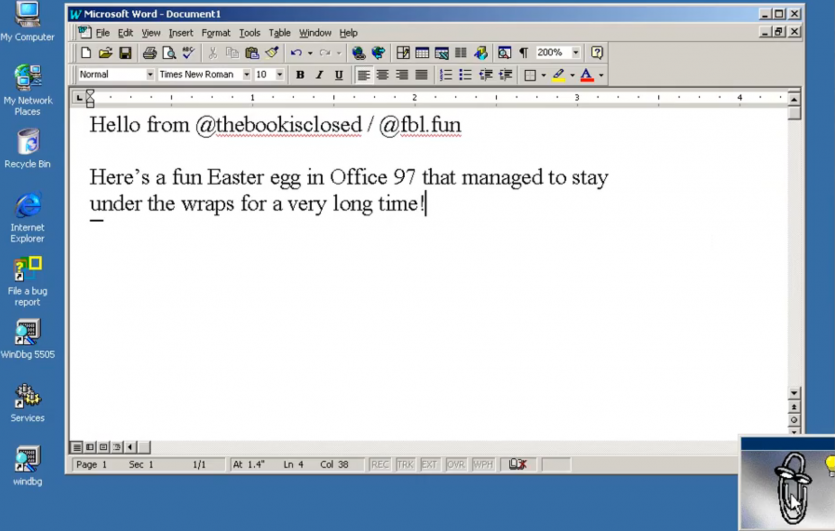
Task: Open the Format menu
Action: [215, 33]
